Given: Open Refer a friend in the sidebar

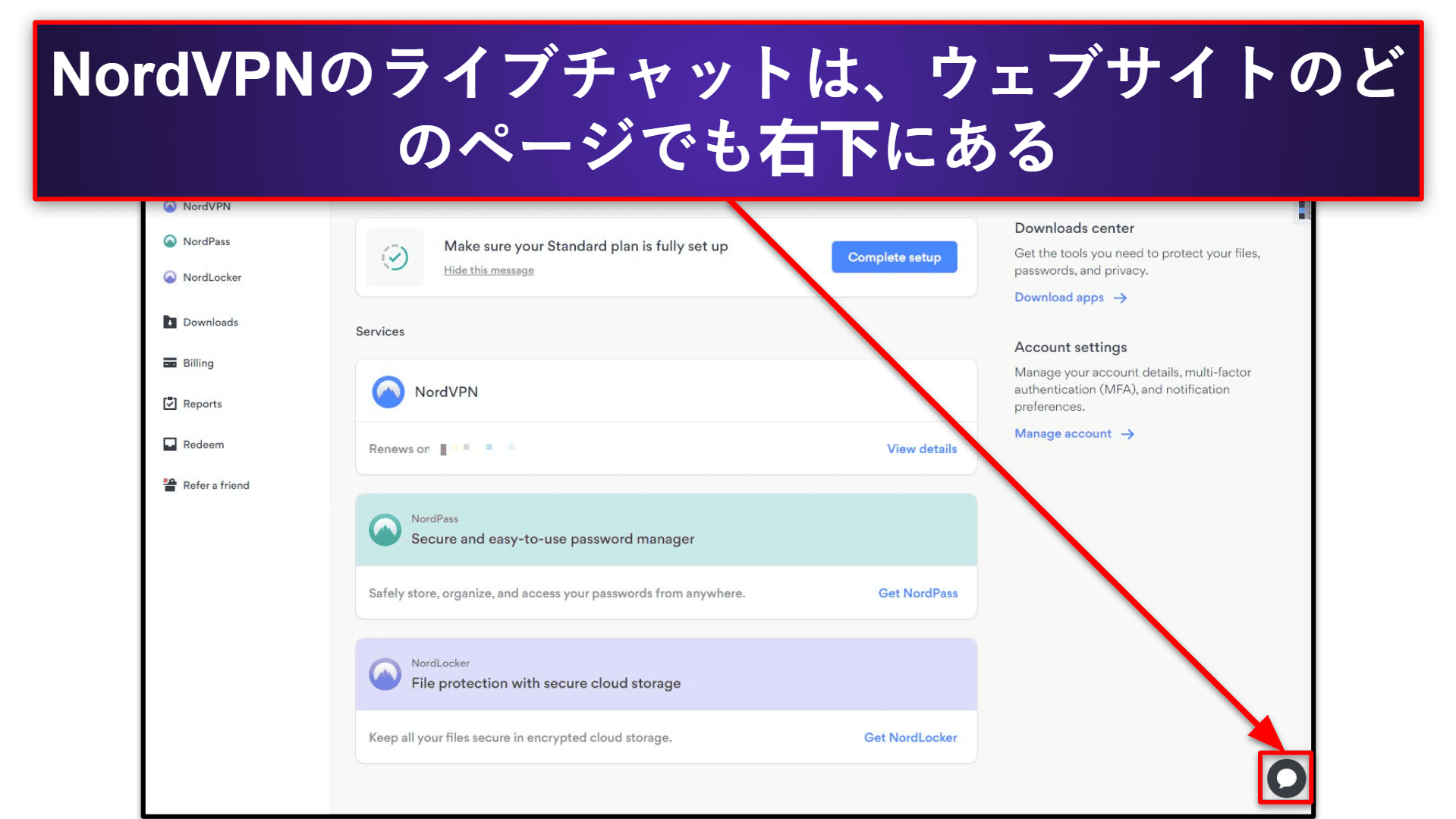Looking at the screenshot, I should click(x=215, y=485).
